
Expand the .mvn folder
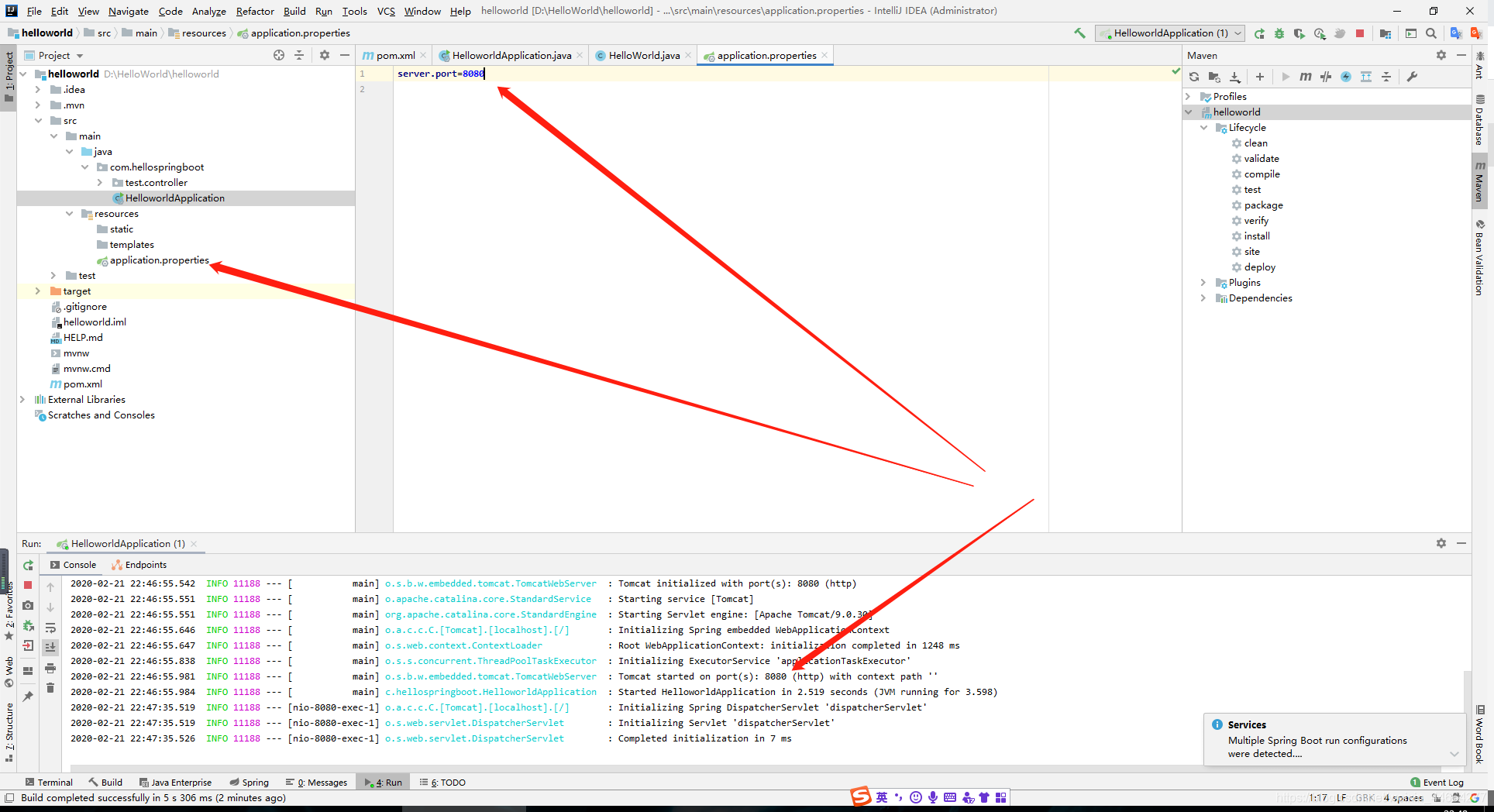point(37,105)
